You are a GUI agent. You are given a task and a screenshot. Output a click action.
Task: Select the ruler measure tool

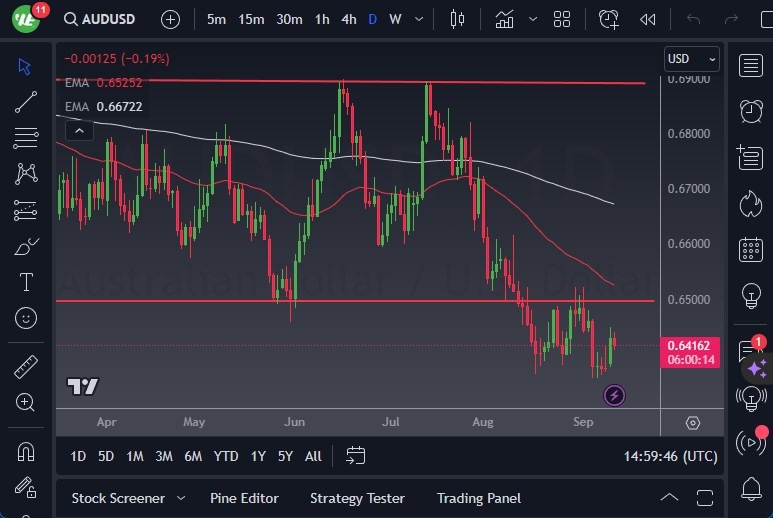pyautogui.click(x=26, y=367)
